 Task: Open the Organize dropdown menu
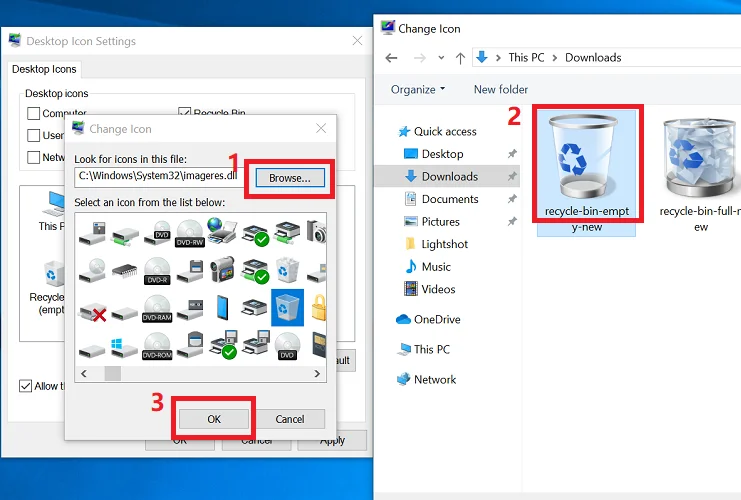(418, 89)
